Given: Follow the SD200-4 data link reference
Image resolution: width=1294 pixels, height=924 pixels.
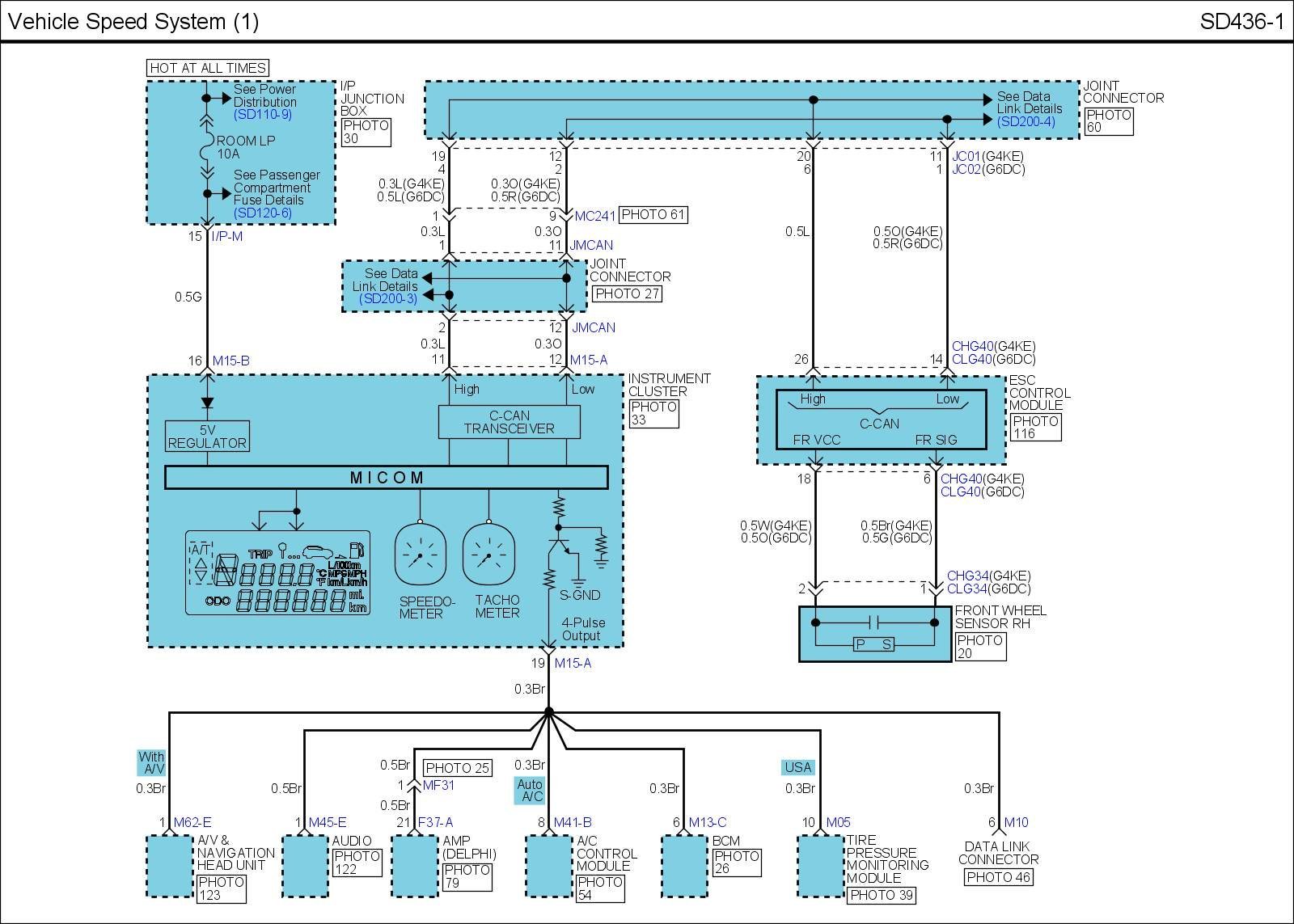Looking at the screenshot, I should [1025, 121].
